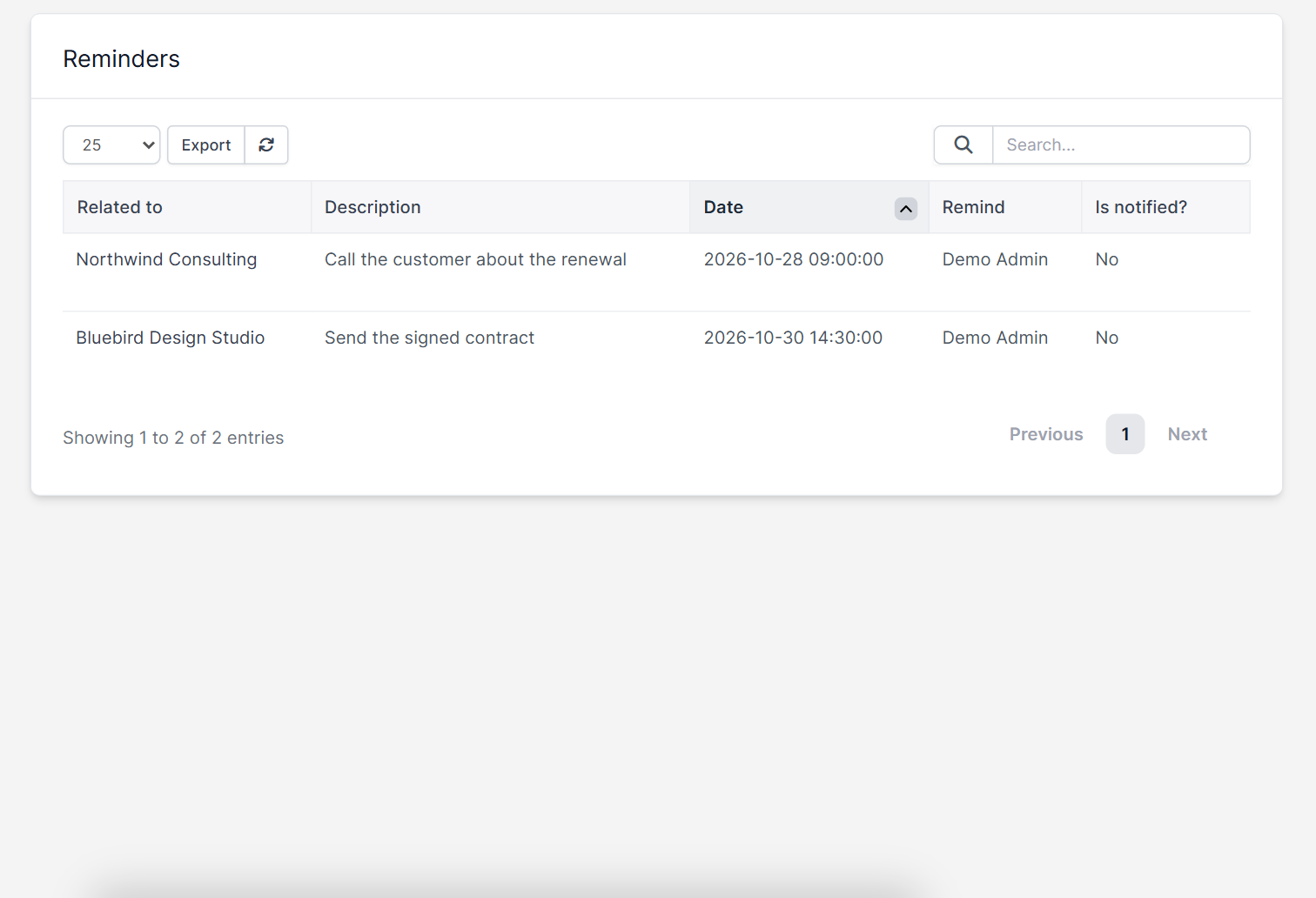Sort by the Description column header

point(500,207)
